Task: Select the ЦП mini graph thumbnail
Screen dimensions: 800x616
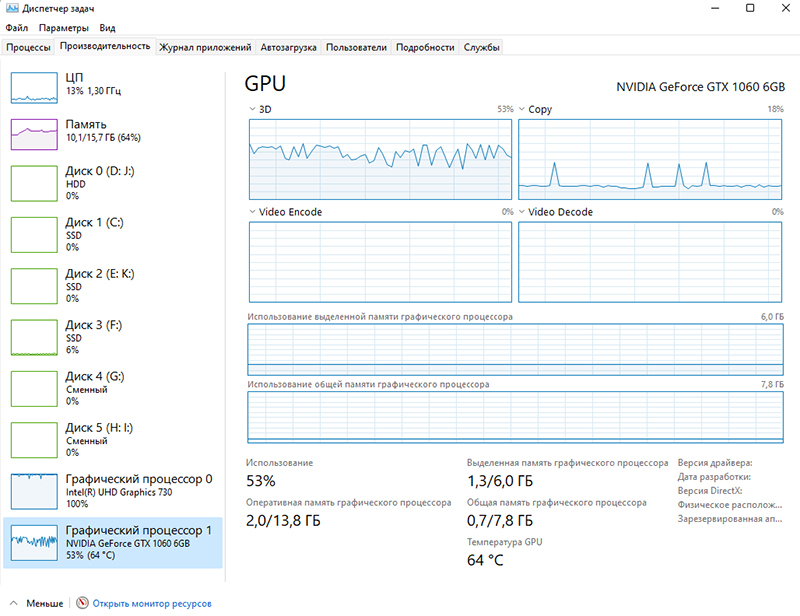Action: (34, 88)
